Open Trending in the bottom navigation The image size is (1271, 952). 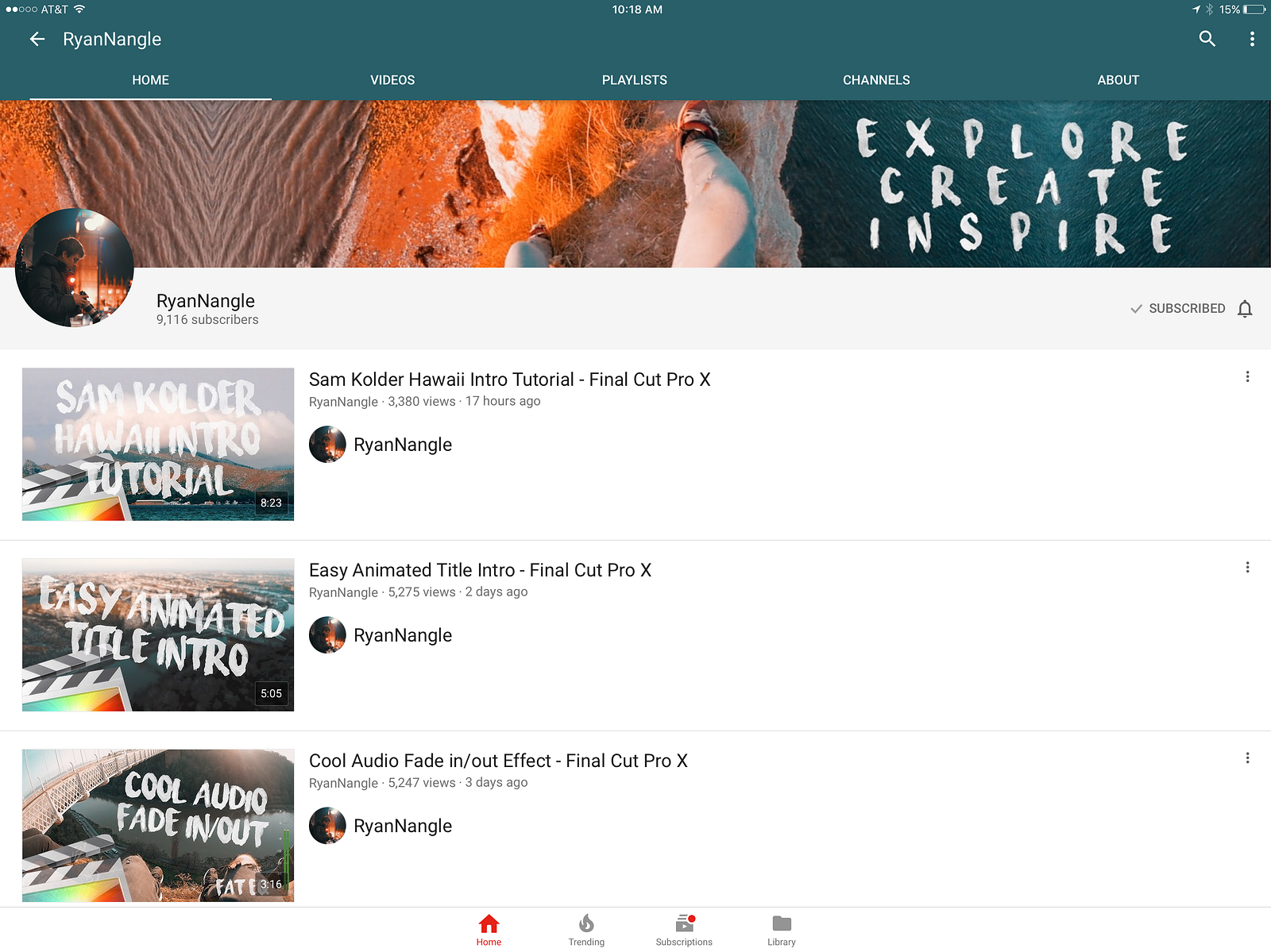586,930
